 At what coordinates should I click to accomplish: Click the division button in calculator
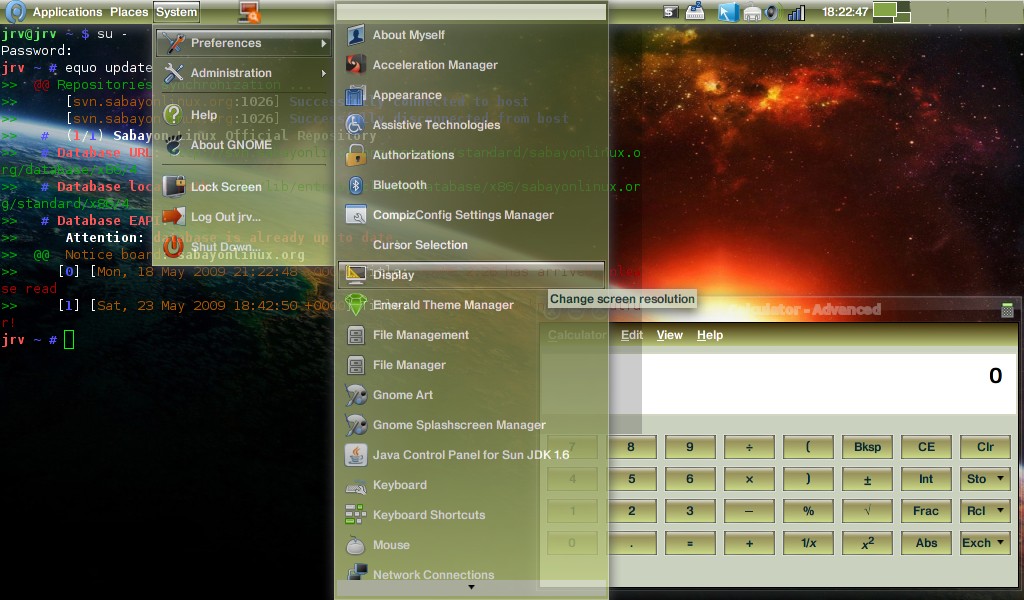[x=749, y=447]
